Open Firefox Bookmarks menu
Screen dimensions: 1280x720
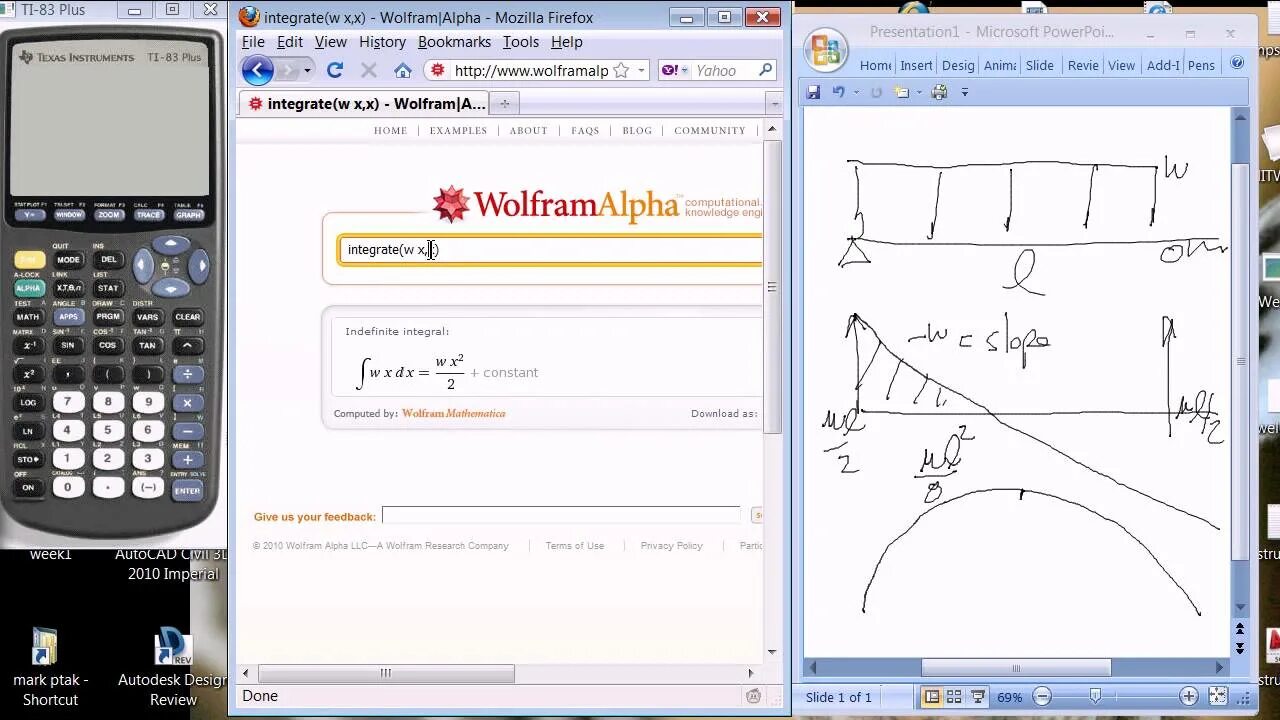pyautogui.click(x=454, y=42)
